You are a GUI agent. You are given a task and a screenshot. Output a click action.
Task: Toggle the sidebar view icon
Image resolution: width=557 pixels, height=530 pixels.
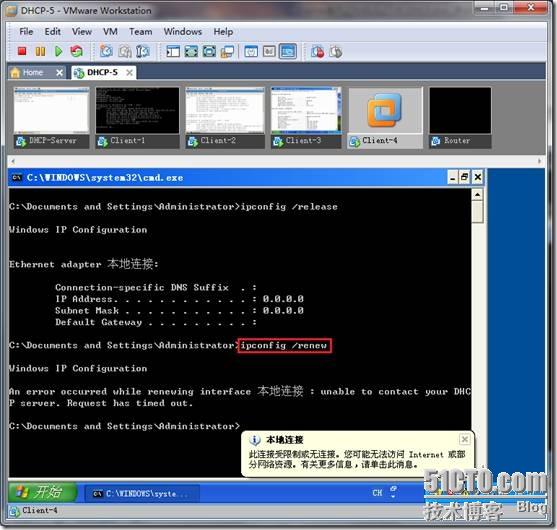point(173,52)
